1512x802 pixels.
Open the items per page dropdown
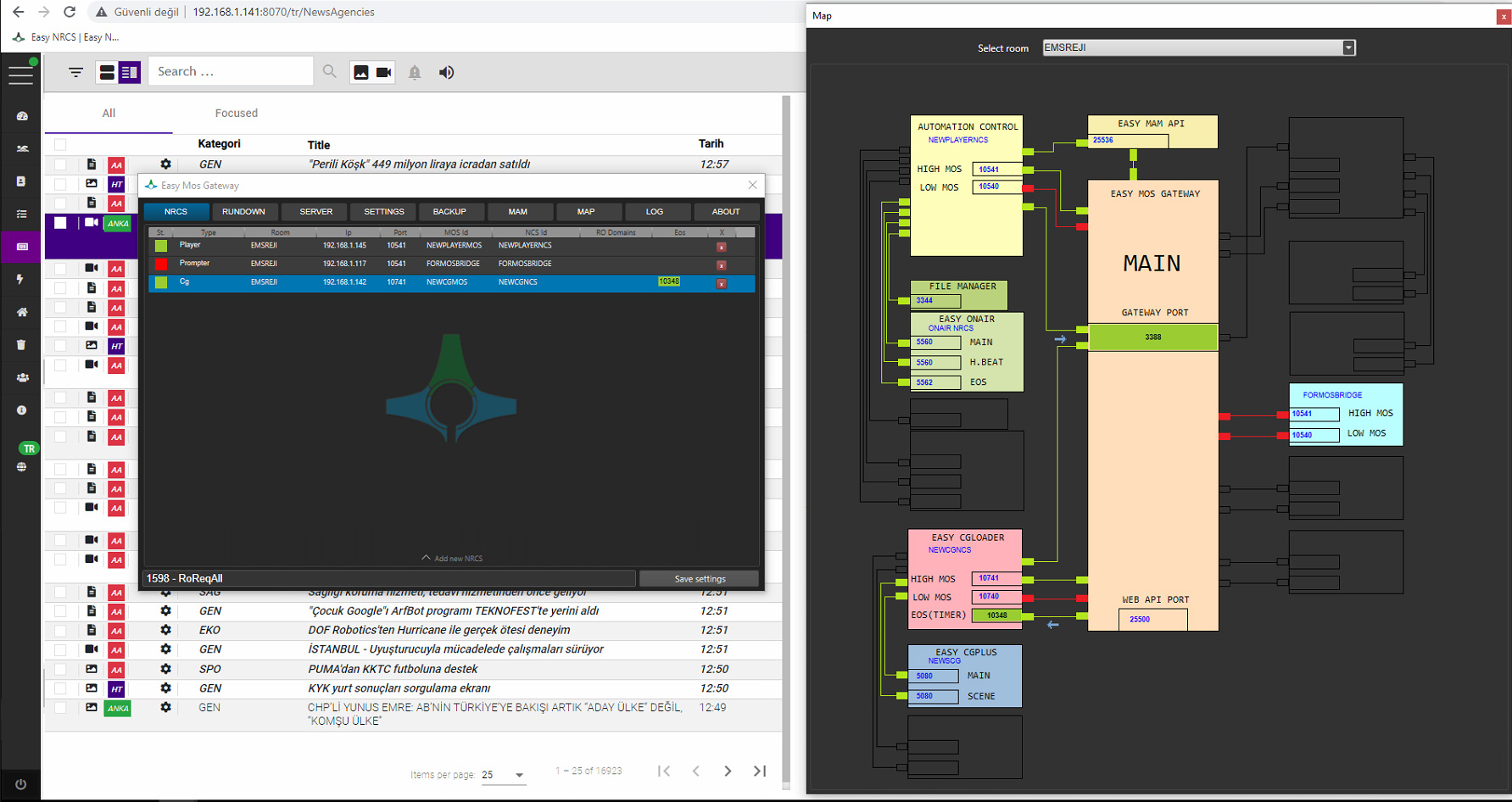tap(503, 775)
